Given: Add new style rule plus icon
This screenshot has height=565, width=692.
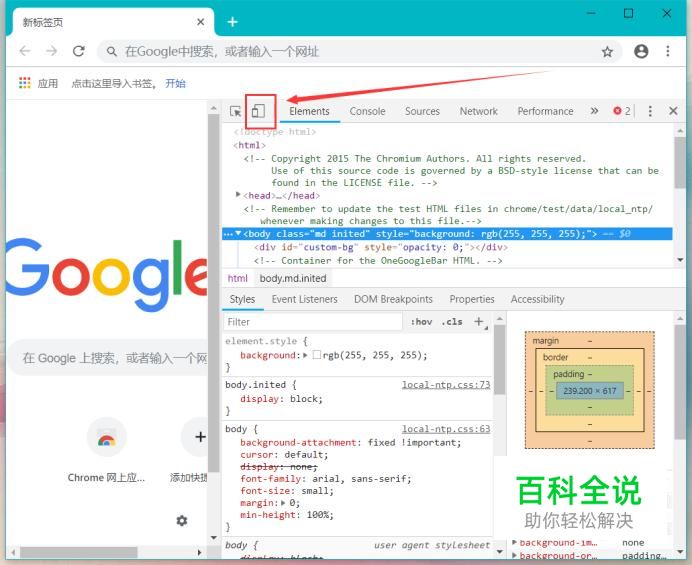Looking at the screenshot, I should click(x=479, y=322).
